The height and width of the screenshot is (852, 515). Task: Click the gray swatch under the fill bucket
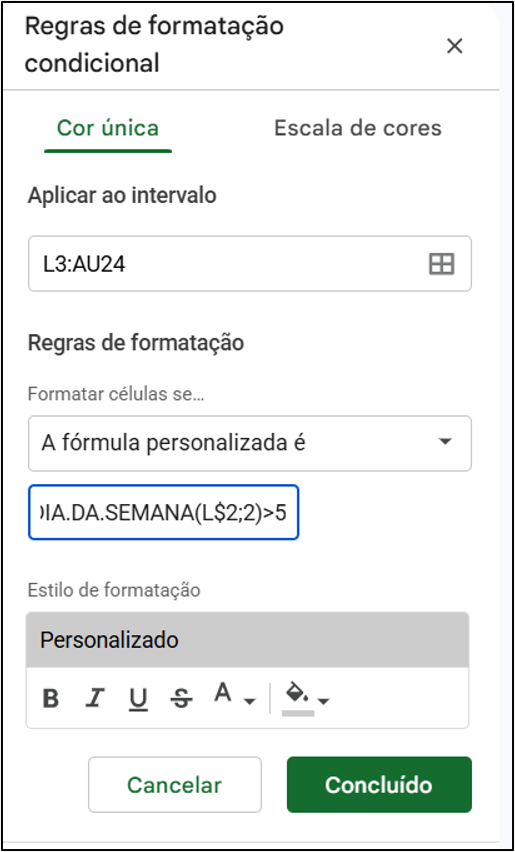pos(298,713)
